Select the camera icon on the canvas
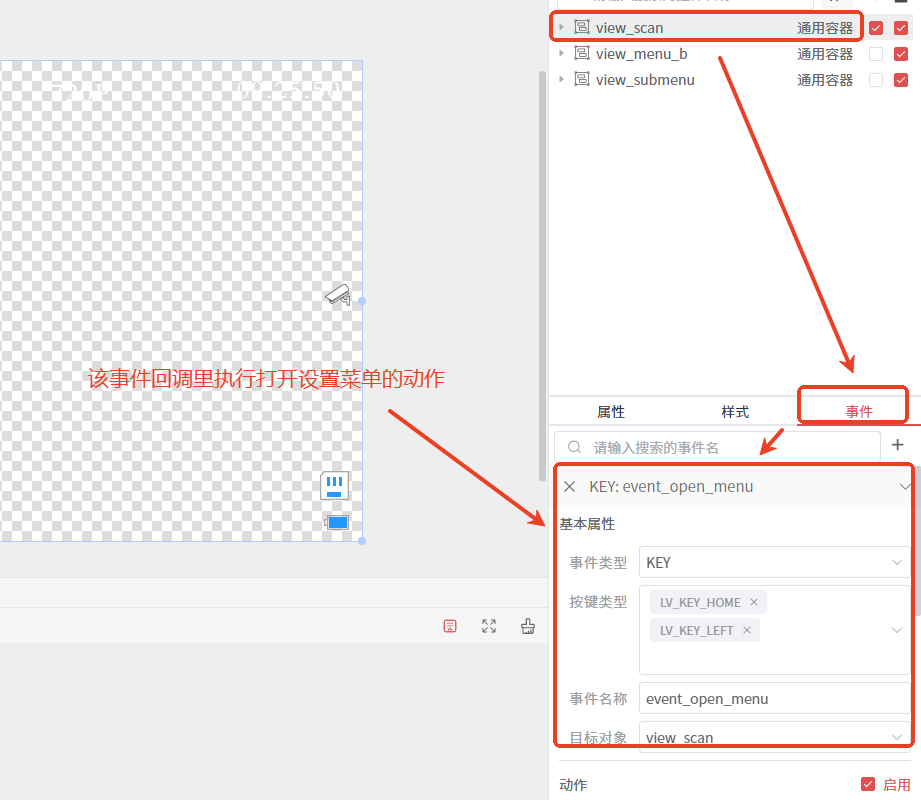Viewport: 921px width, 800px height. click(x=338, y=294)
